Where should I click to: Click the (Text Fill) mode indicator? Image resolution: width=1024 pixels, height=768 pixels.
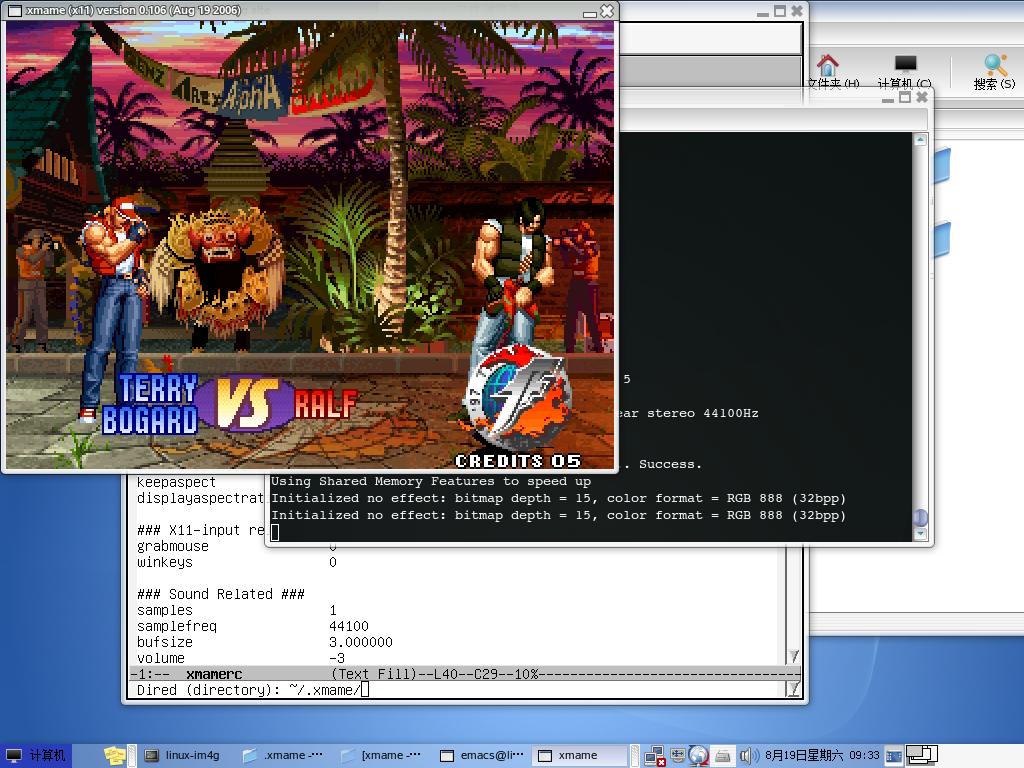click(x=374, y=674)
